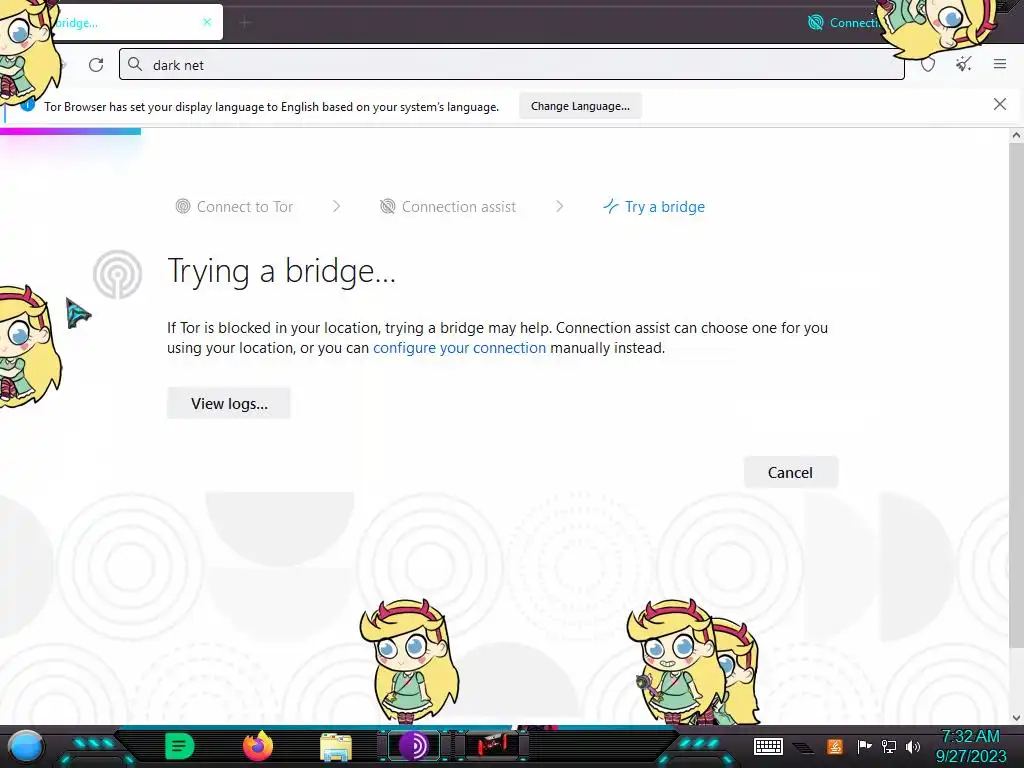Click the scrollbar up arrow
This screenshot has height=768, width=1024.
tap(1016, 136)
